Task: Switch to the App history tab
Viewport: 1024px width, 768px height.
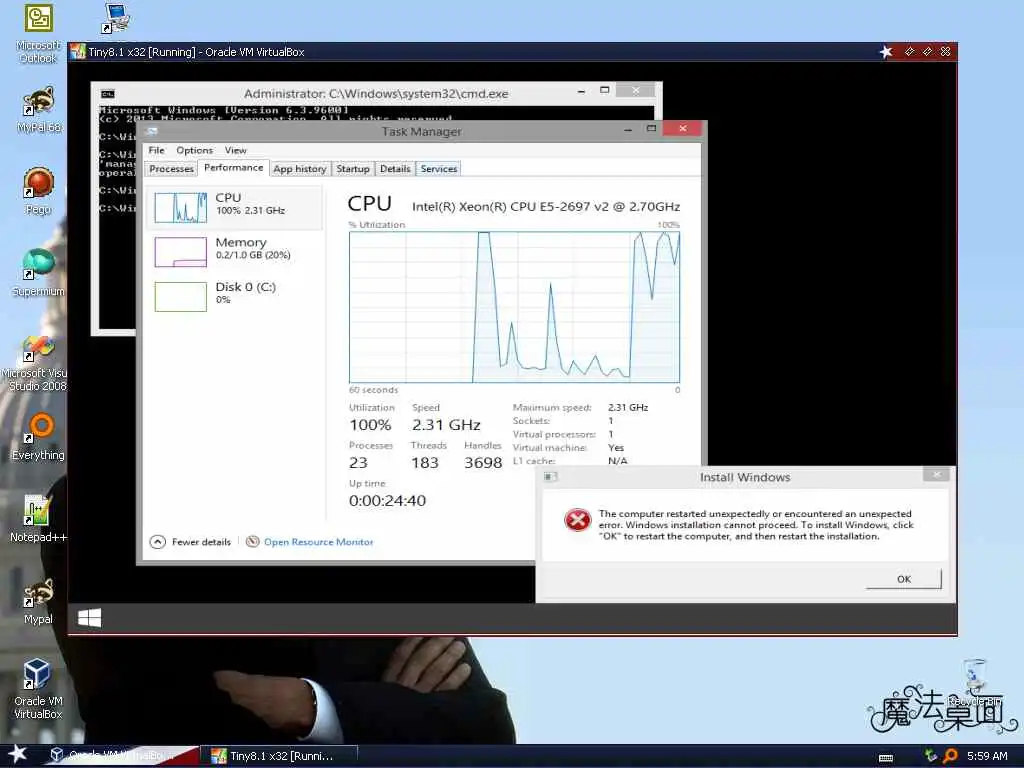Action: click(x=300, y=168)
